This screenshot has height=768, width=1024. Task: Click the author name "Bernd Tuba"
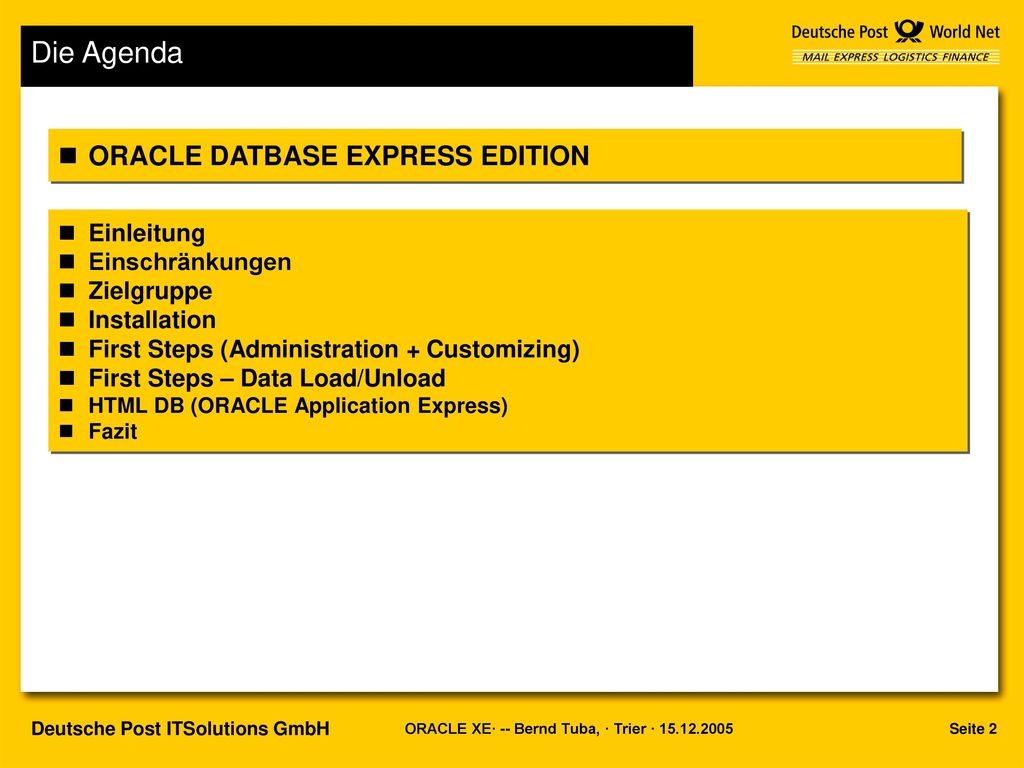coord(555,729)
